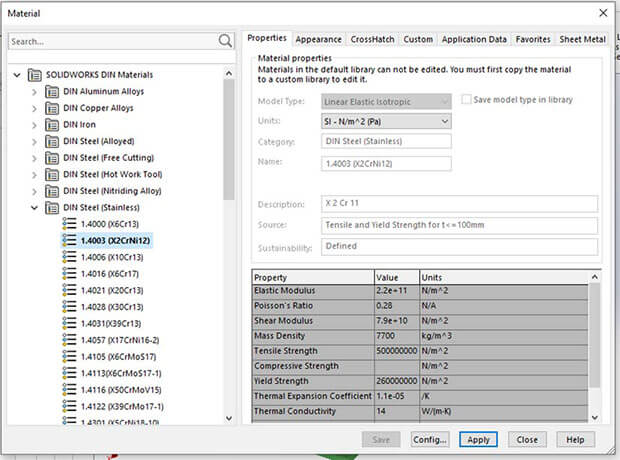Open the Units dropdown SI - N/m^2 (Pa)
Viewport: 620px width, 460px height.
[x=386, y=121]
